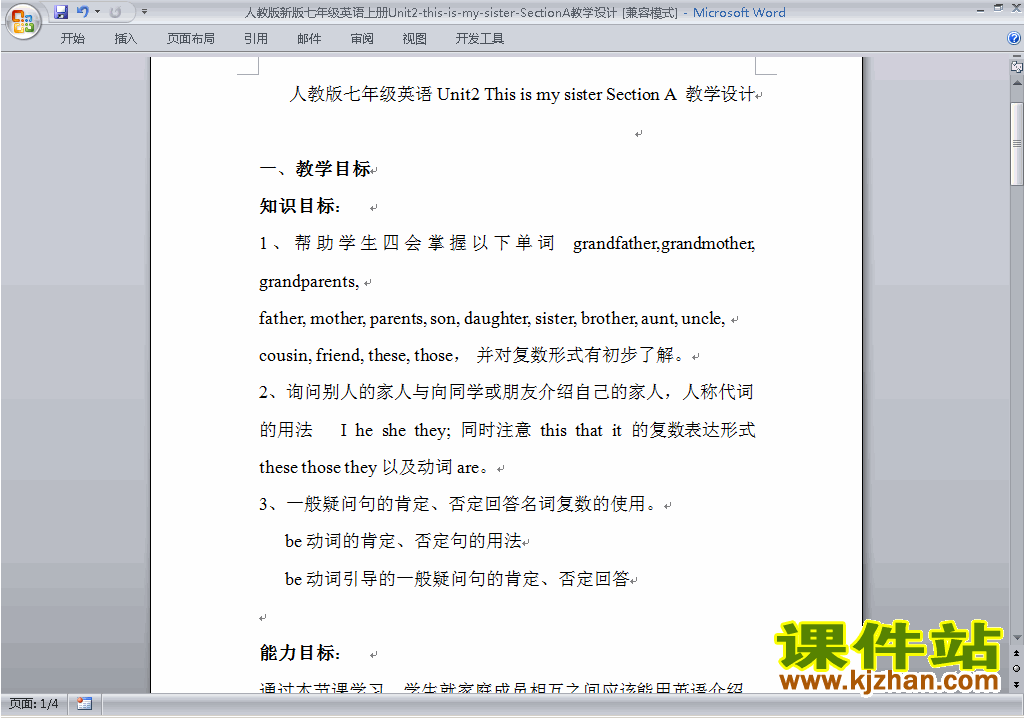Click the text 同时注意 this that it
1024x718 pixels.
tap(541, 430)
